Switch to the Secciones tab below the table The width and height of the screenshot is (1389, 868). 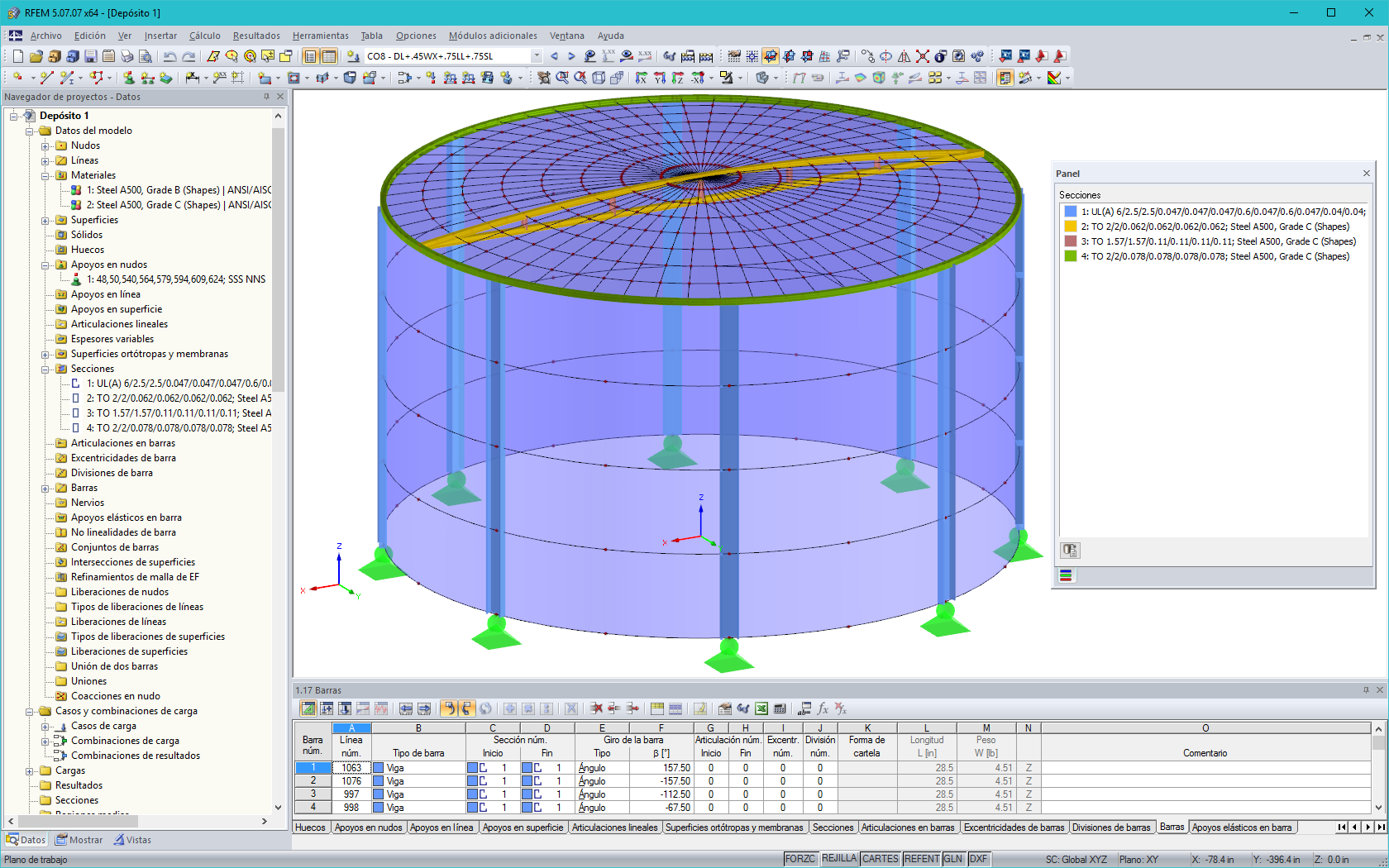click(x=833, y=827)
